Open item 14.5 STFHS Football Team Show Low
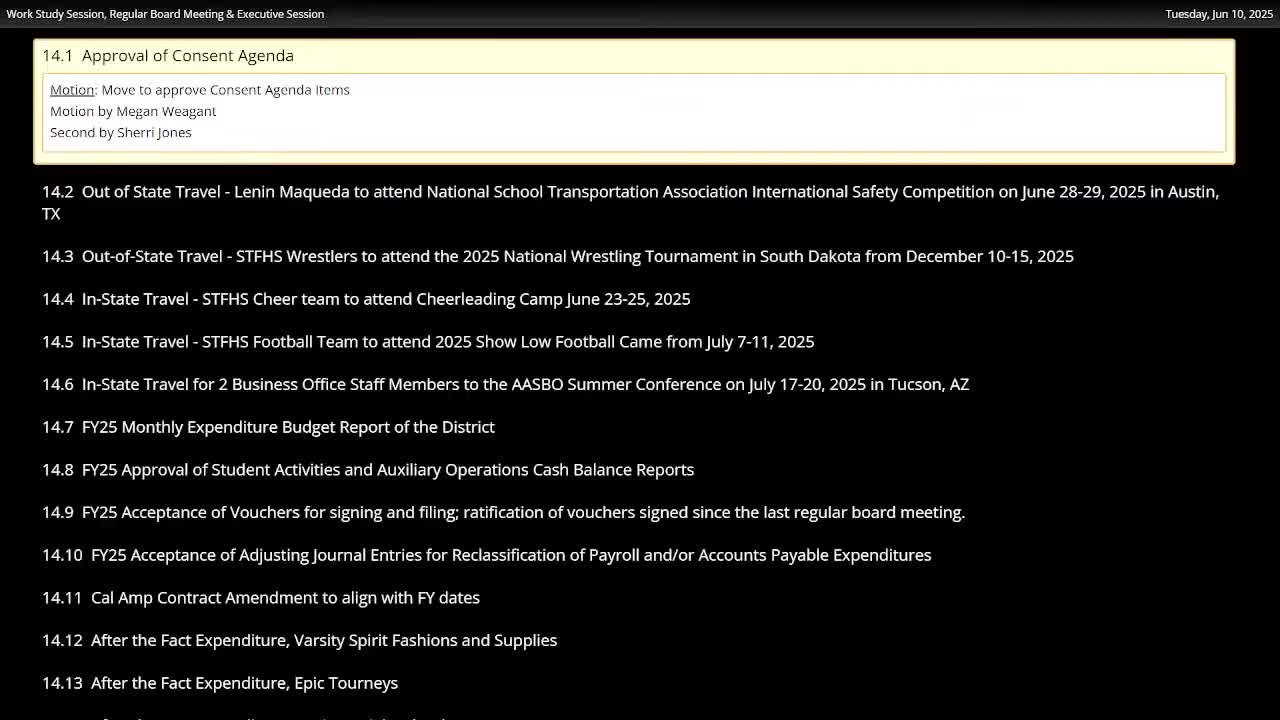 (x=428, y=342)
